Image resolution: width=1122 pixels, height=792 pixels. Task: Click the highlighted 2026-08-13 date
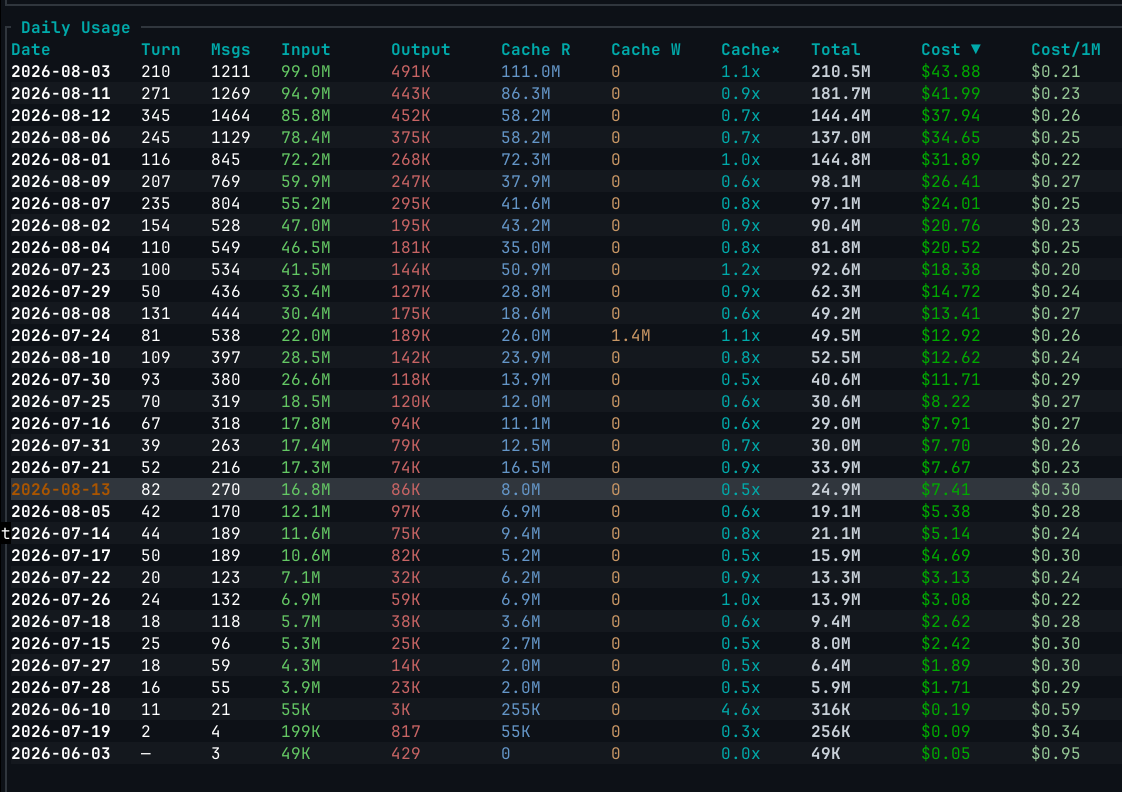[x=61, y=489]
